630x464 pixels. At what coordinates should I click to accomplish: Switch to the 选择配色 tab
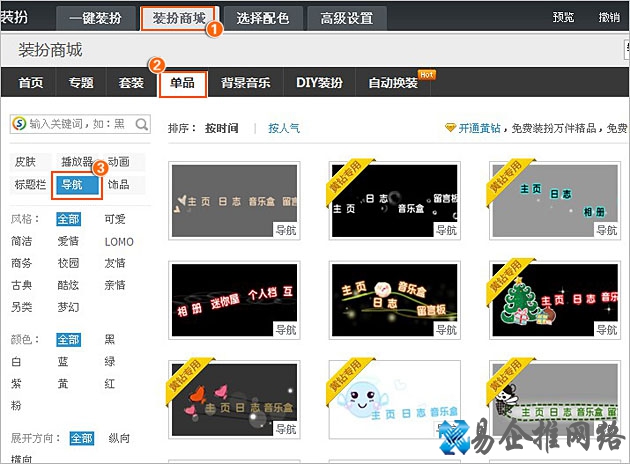pos(263,18)
